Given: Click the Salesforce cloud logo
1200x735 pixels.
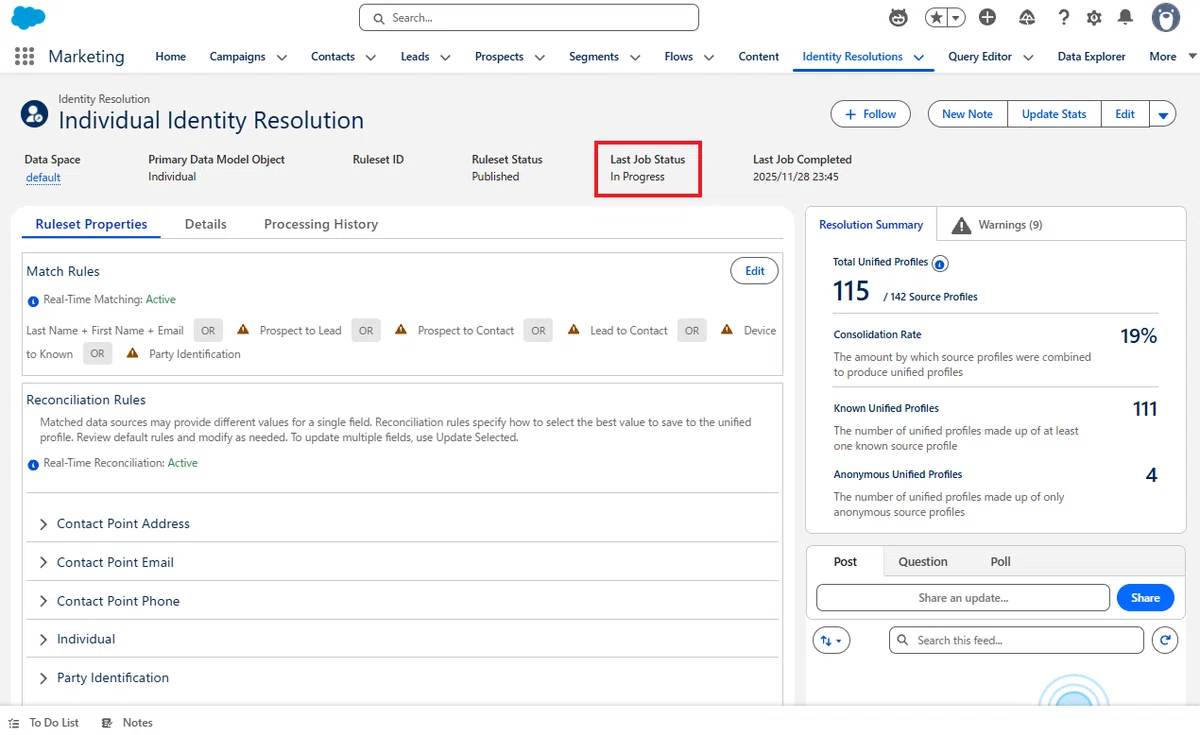Looking at the screenshot, I should tap(28, 17).
